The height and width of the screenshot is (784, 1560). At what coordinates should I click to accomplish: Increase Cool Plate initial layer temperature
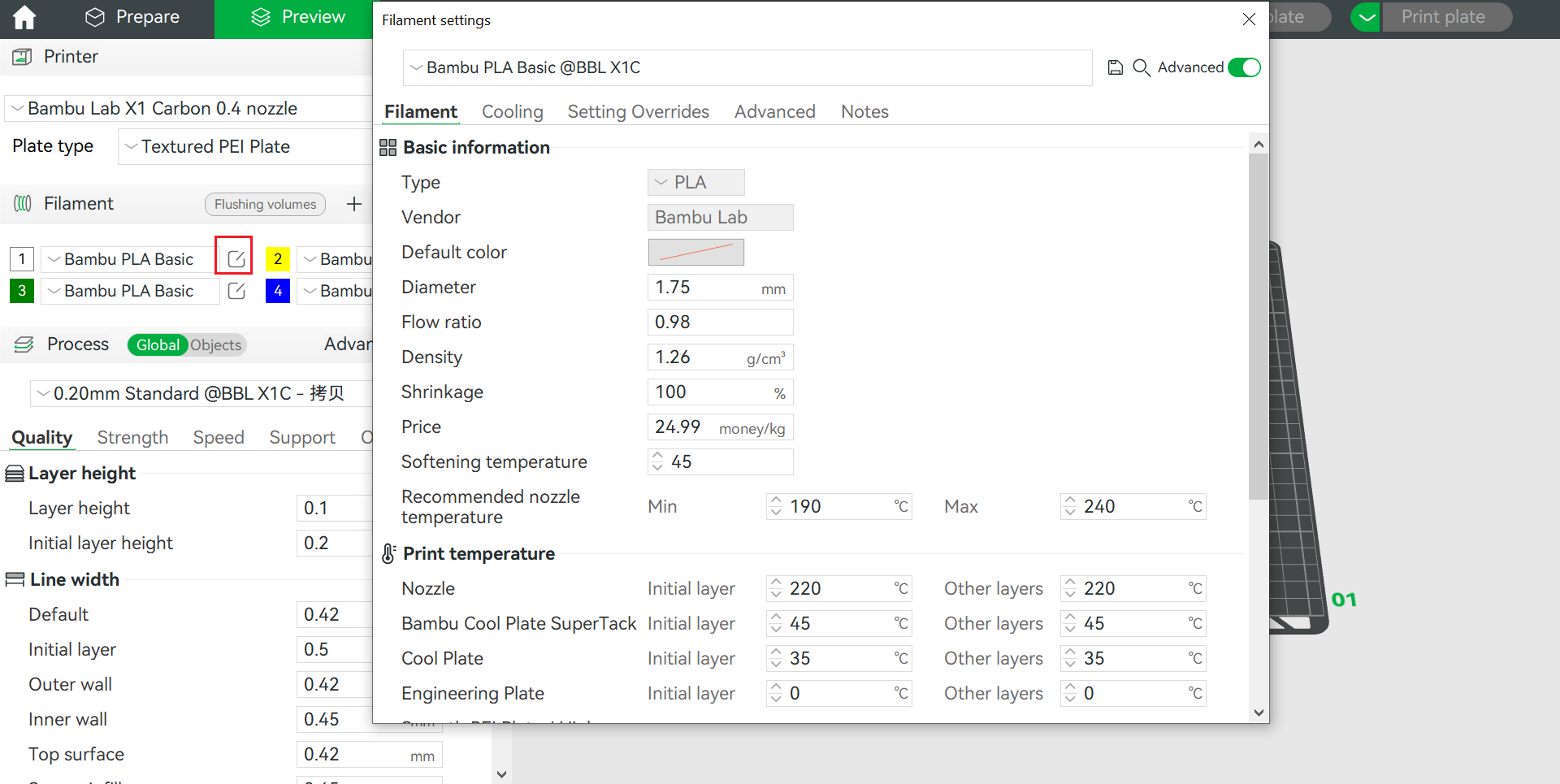click(x=776, y=652)
